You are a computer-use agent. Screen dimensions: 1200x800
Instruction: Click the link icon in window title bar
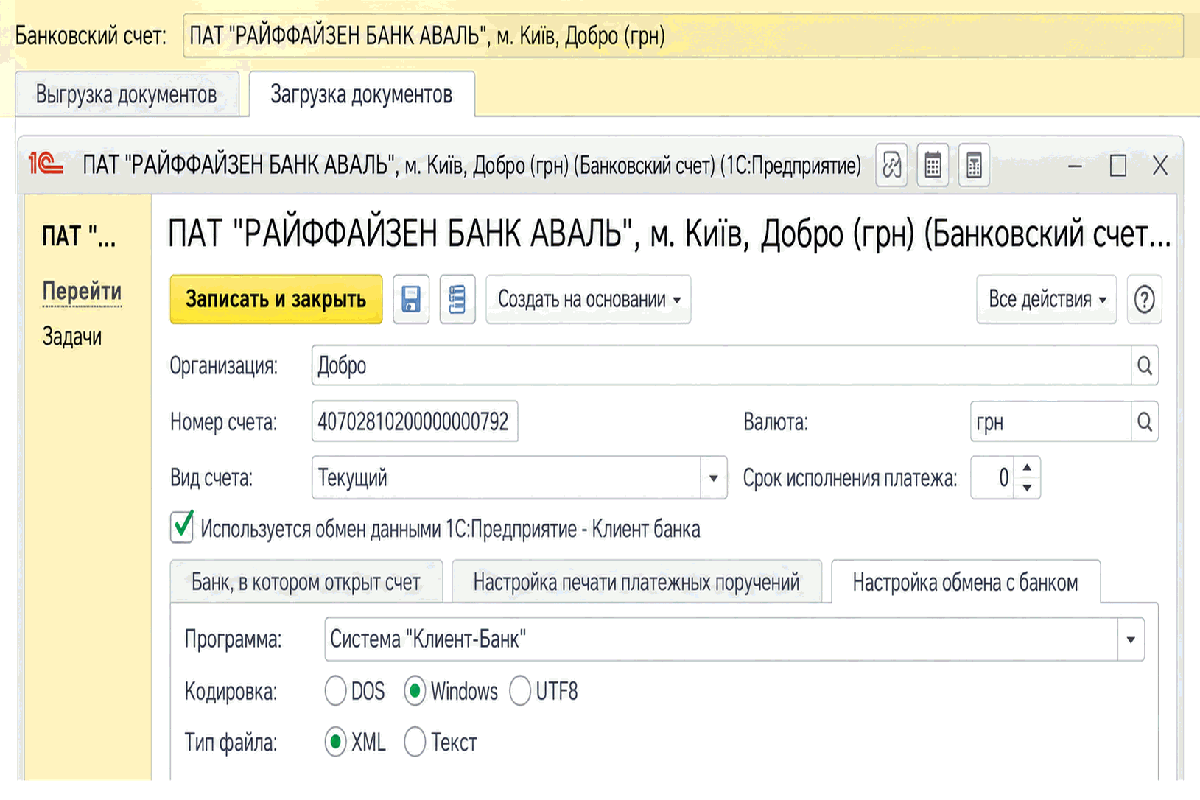click(892, 166)
